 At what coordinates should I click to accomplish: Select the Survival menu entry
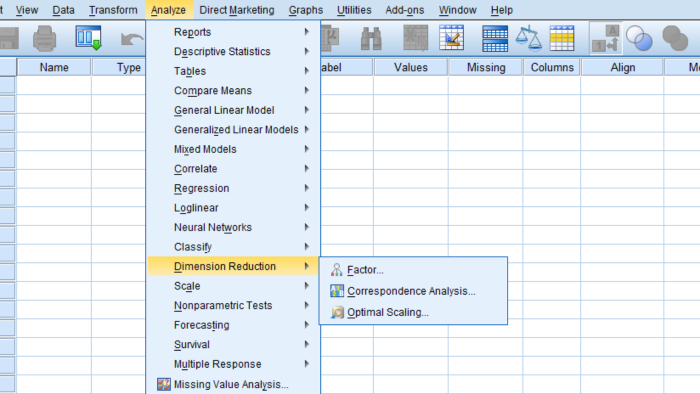pyautogui.click(x=233, y=344)
